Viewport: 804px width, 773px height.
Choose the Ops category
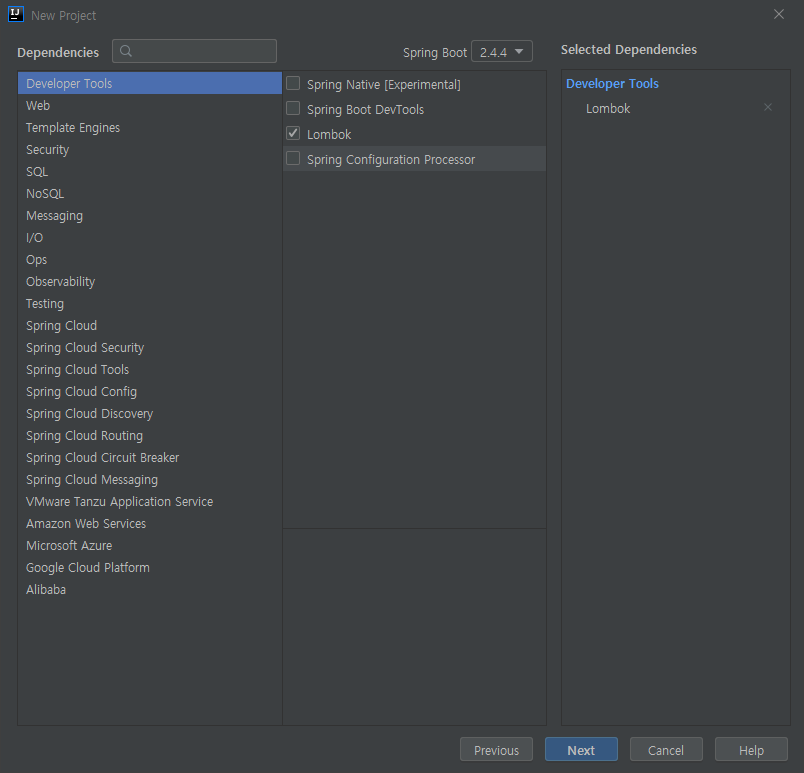point(150,260)
